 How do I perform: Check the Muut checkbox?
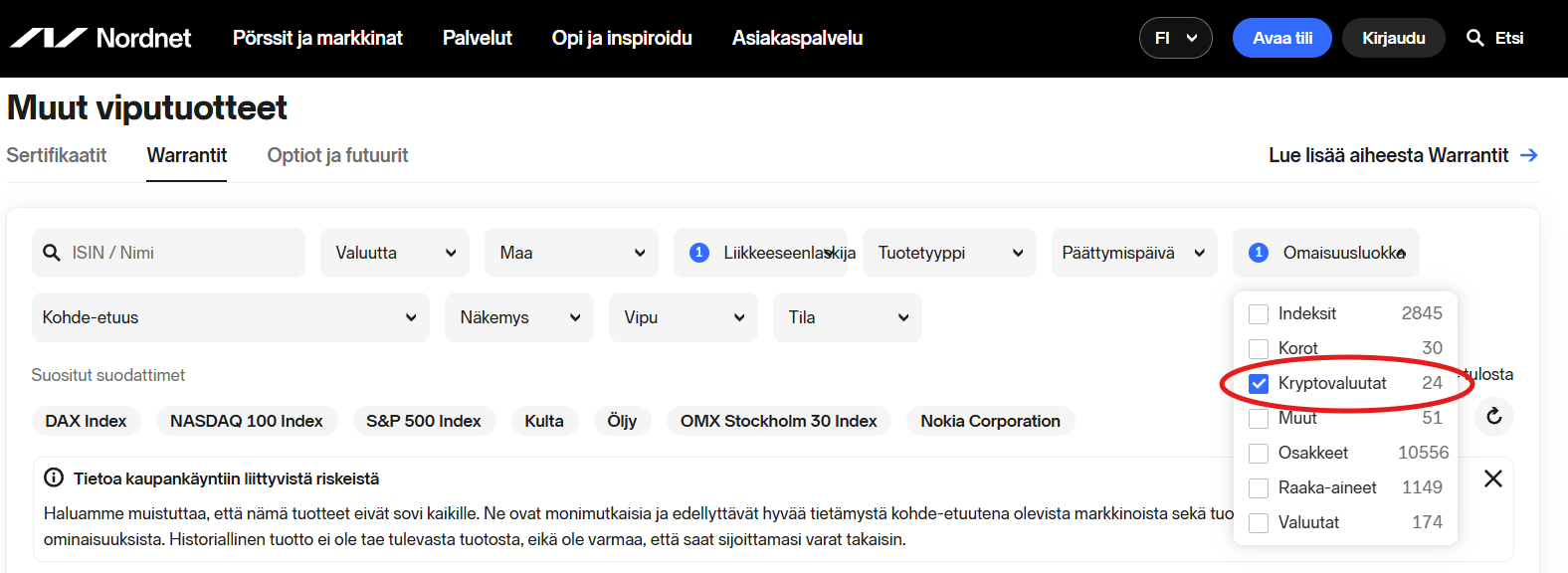pyautogui.click(x=1259, y=419)
